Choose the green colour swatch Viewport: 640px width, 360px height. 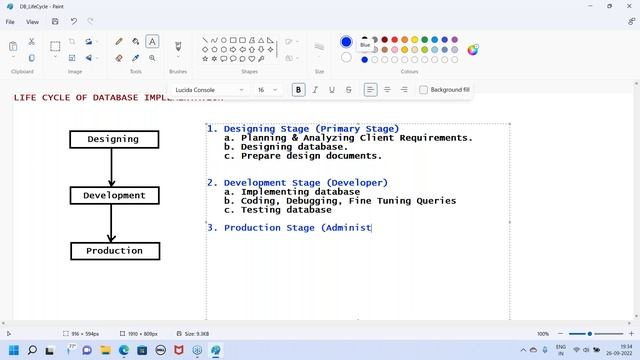(424, 40)
